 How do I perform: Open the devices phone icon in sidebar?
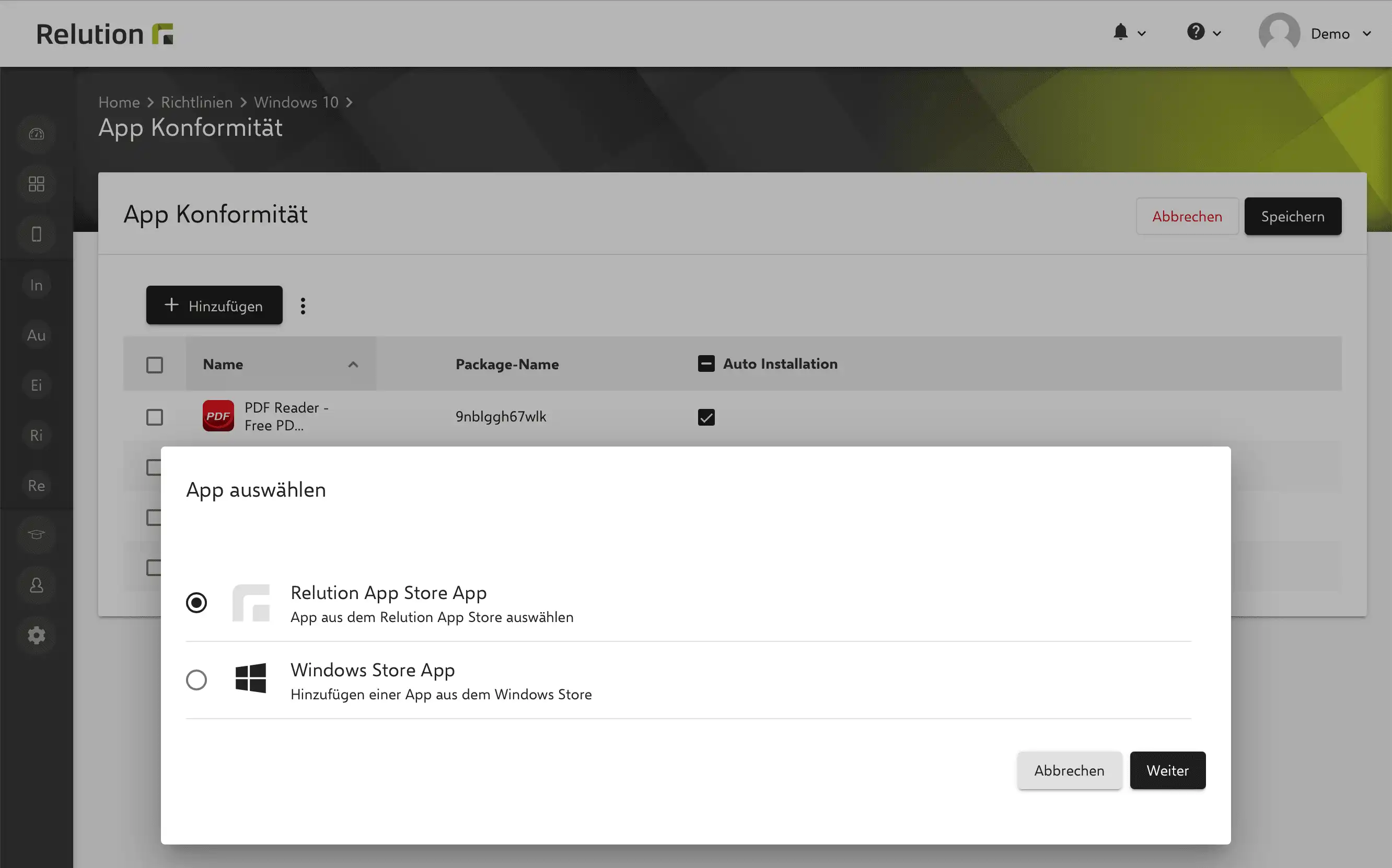coord(36,234)
